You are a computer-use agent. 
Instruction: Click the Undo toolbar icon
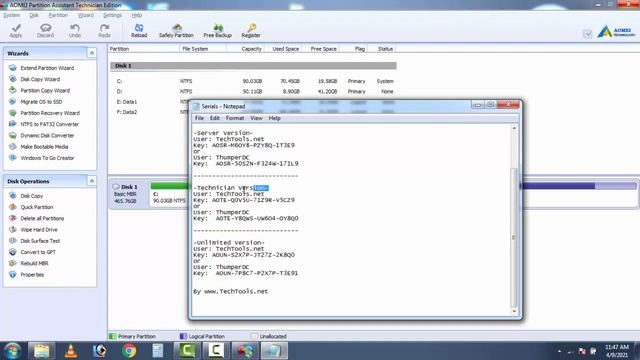tap(75, 31)
